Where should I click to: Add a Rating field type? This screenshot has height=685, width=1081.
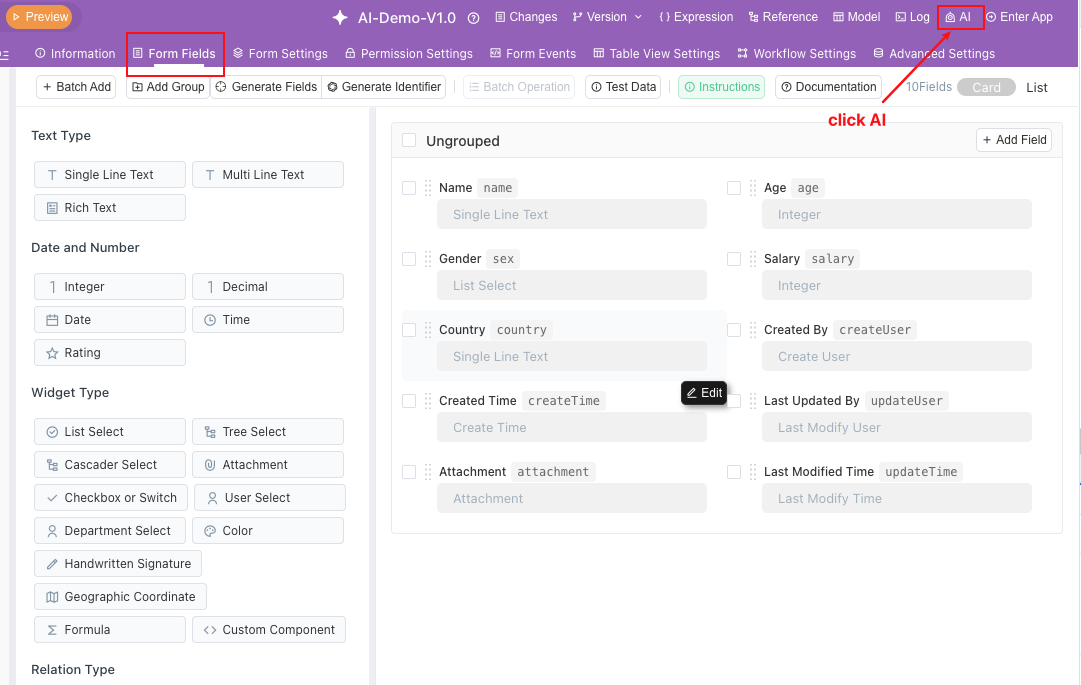point(110,353)
